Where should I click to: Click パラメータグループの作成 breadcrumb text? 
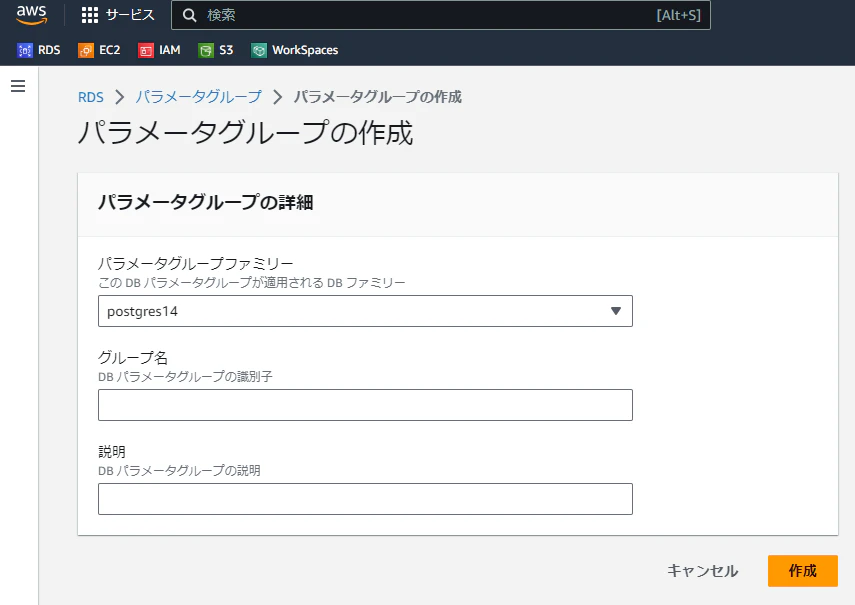tap(378, 97)
